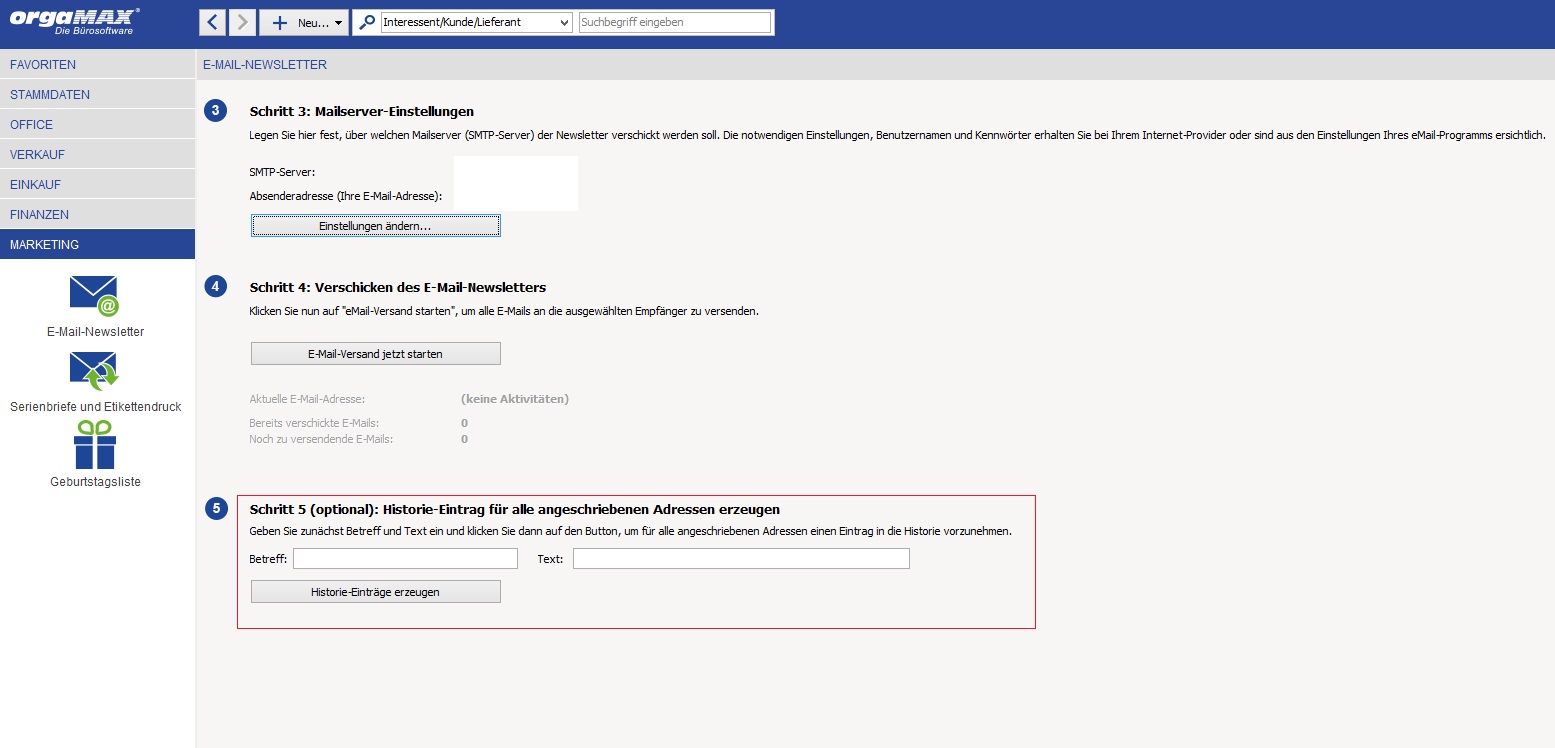Open the Geburtstagsliste gift icon
The image size is (1555, 748).
95,445
